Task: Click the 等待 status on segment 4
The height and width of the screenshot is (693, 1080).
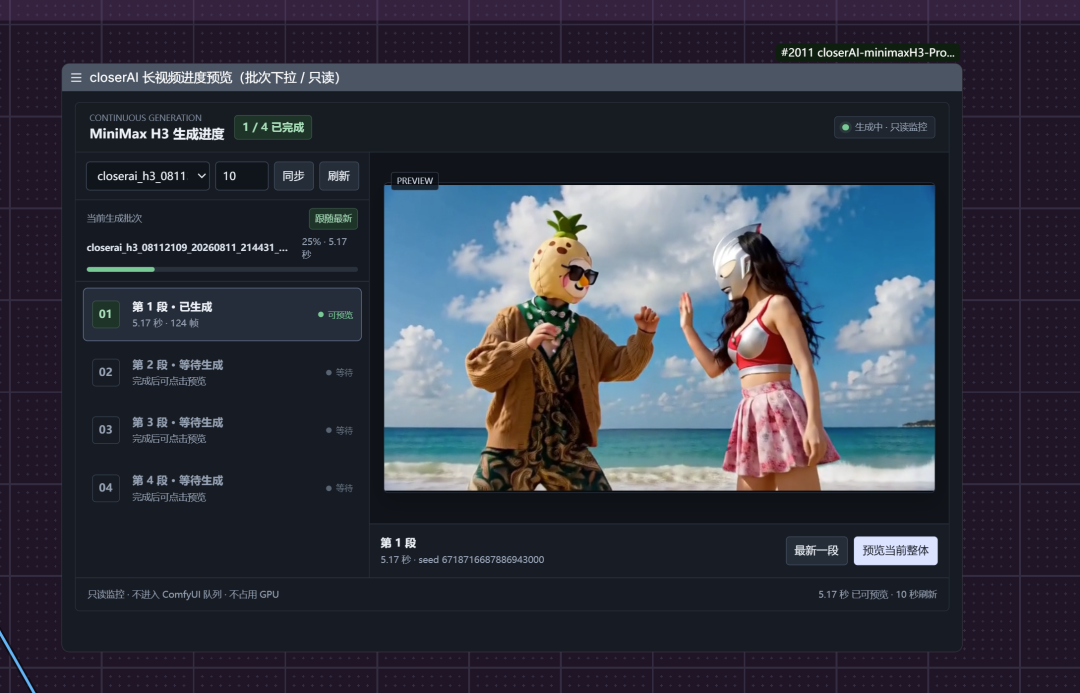Action: tap(340, 488)
